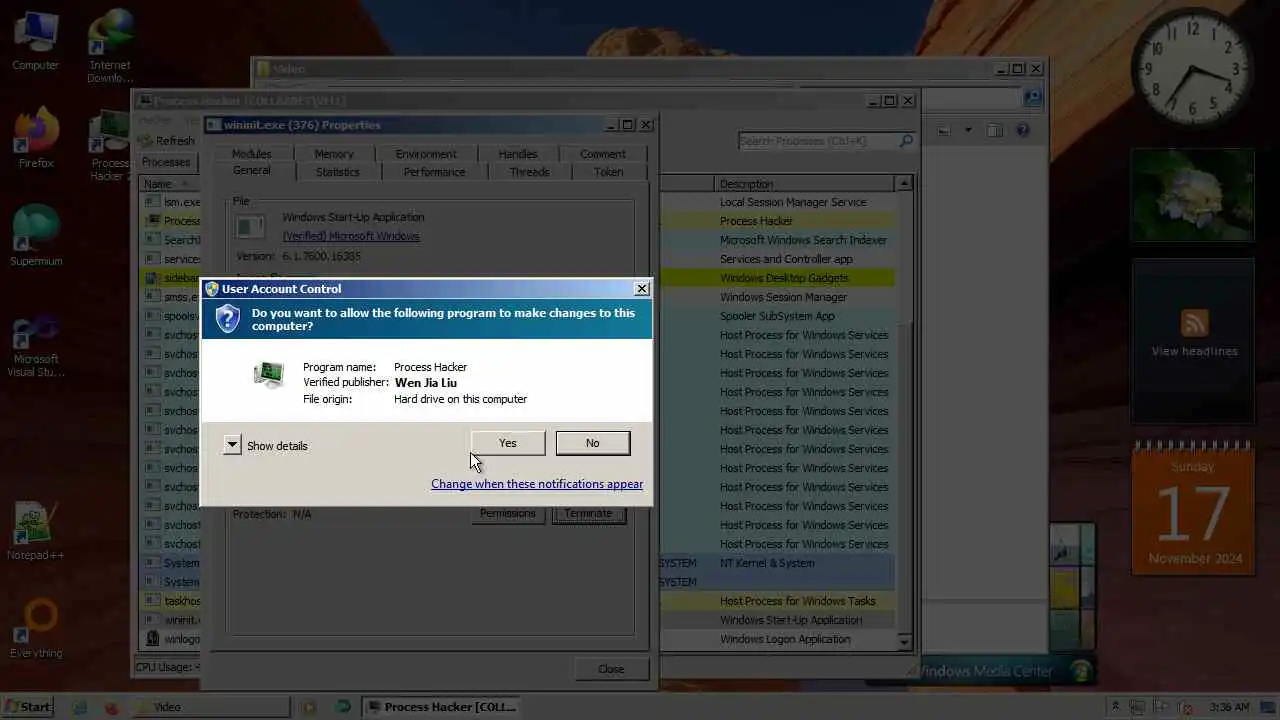Select 'Windows Session Manager' description cell

[x=783, y=297]
